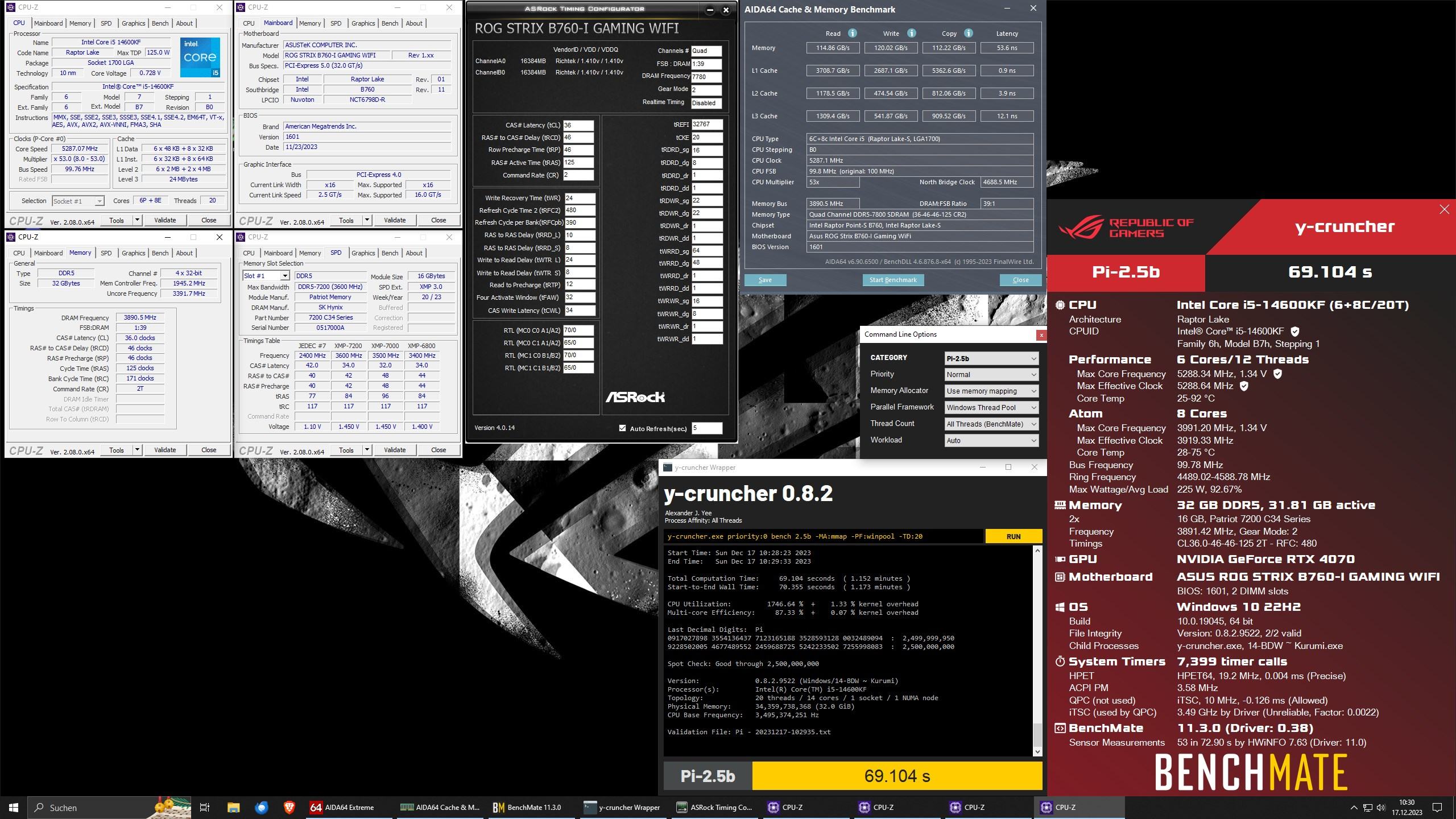Open the Socket #1 selection dropdown in CPU-Z
Screen dimensions: 1456x819
(78, 201)
